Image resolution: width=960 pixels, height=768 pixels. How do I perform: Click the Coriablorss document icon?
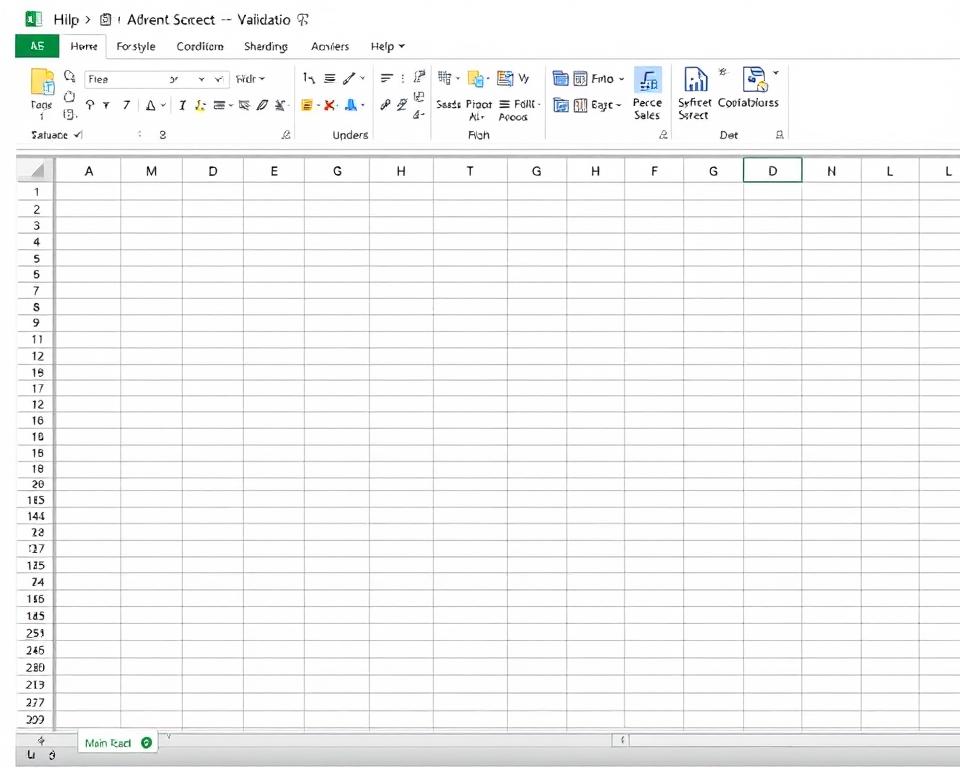(x=755, y=80)
